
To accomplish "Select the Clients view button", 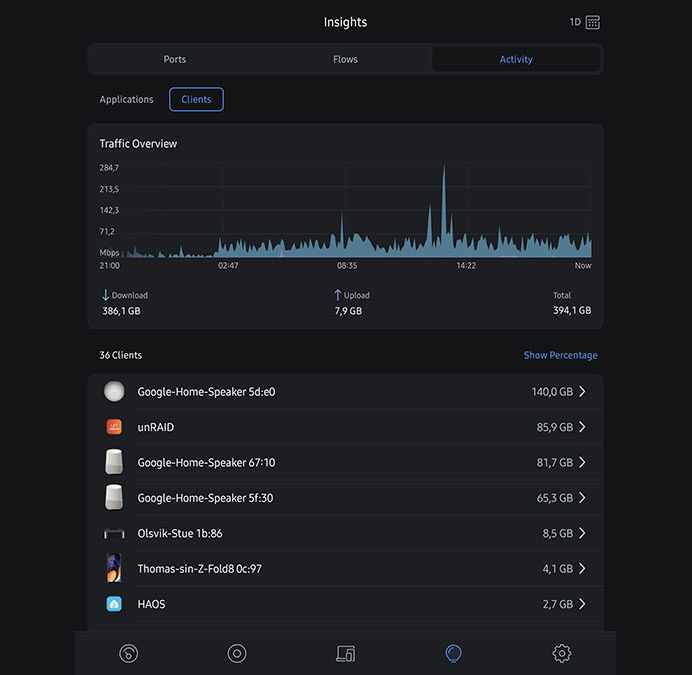I will (x=196, y=99).
